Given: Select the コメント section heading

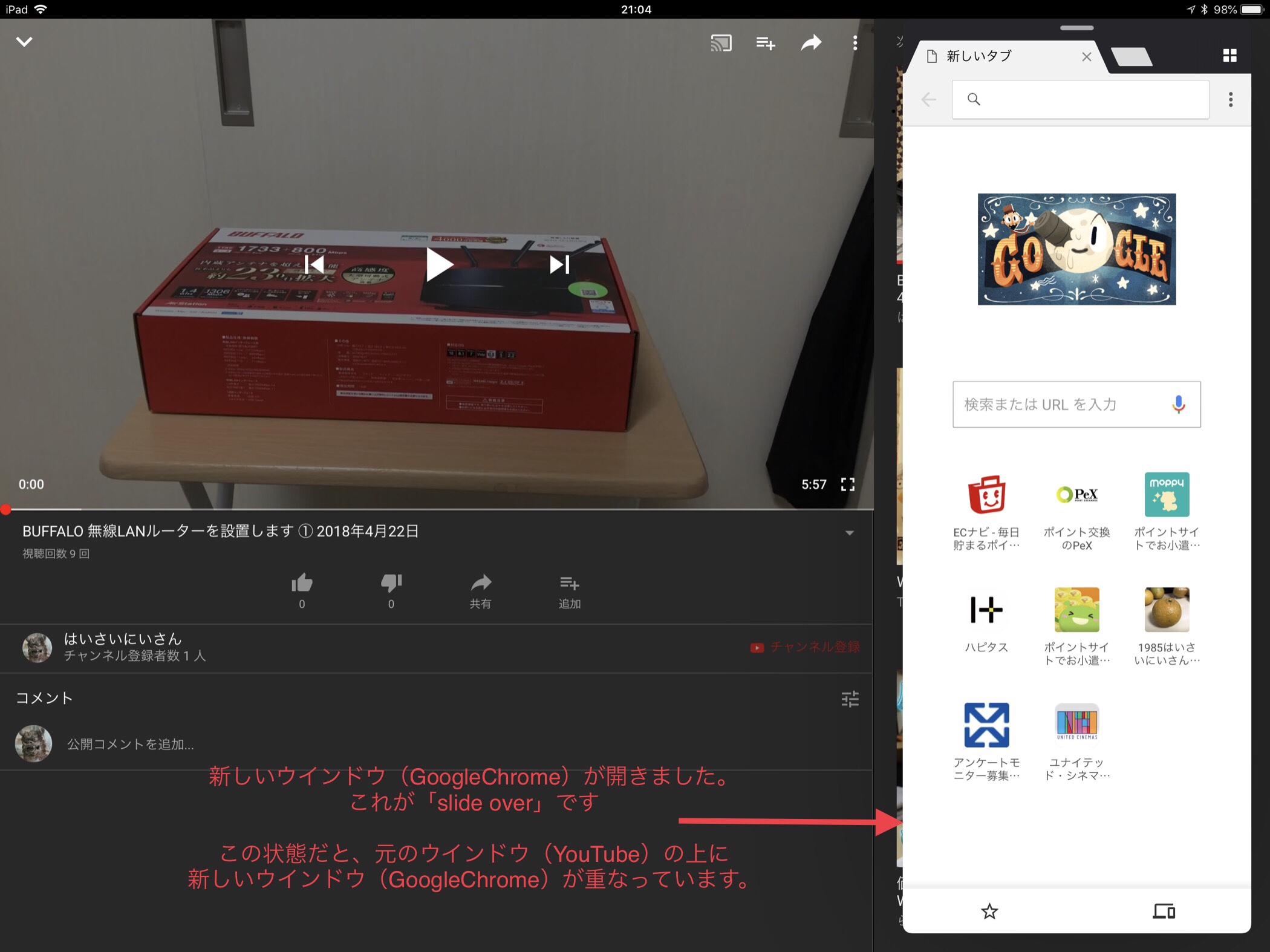Looking at the screenshot, I should (x=44, y=698).
